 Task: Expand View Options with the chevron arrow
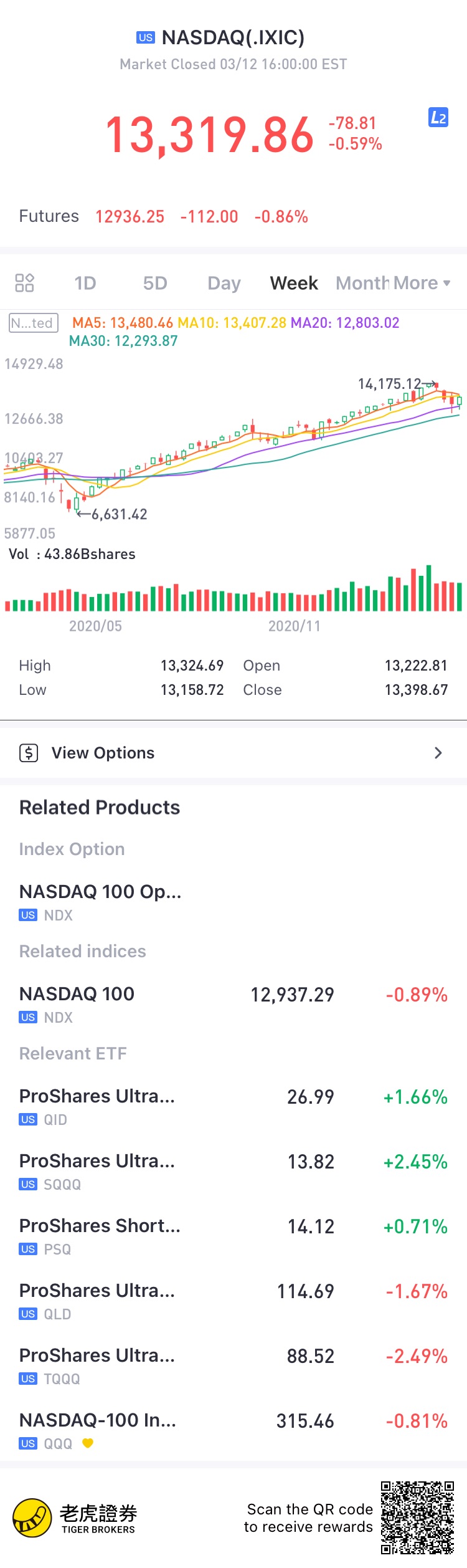pyautogui.click(x=438, y=753)
